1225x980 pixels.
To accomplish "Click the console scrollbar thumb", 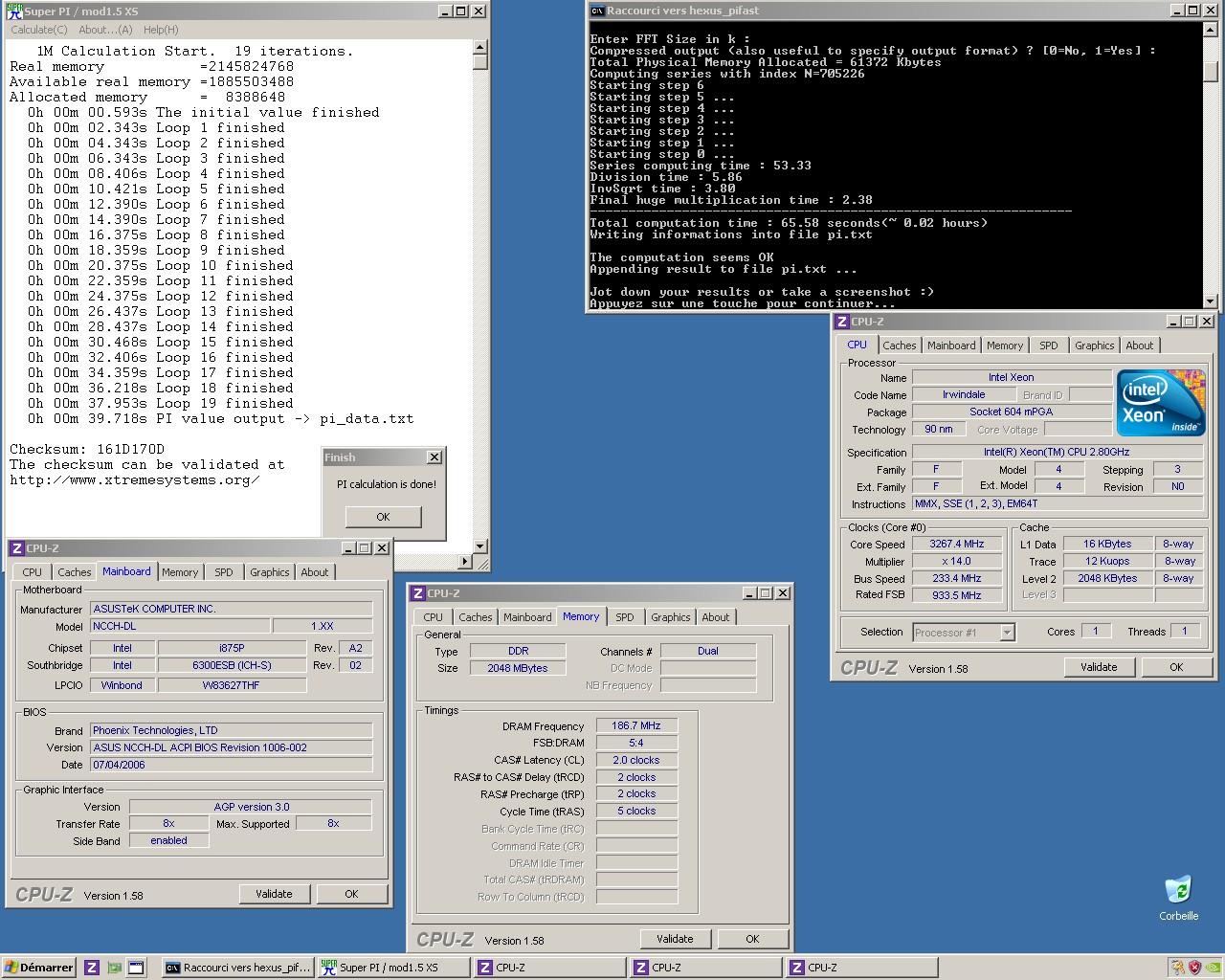I will coord(1210,72).
